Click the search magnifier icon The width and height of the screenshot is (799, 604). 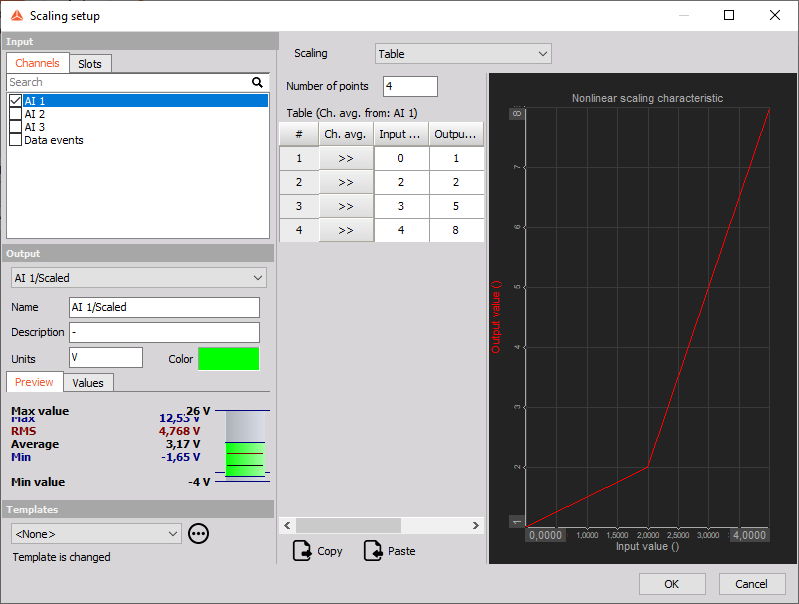[x=257, y=82]
